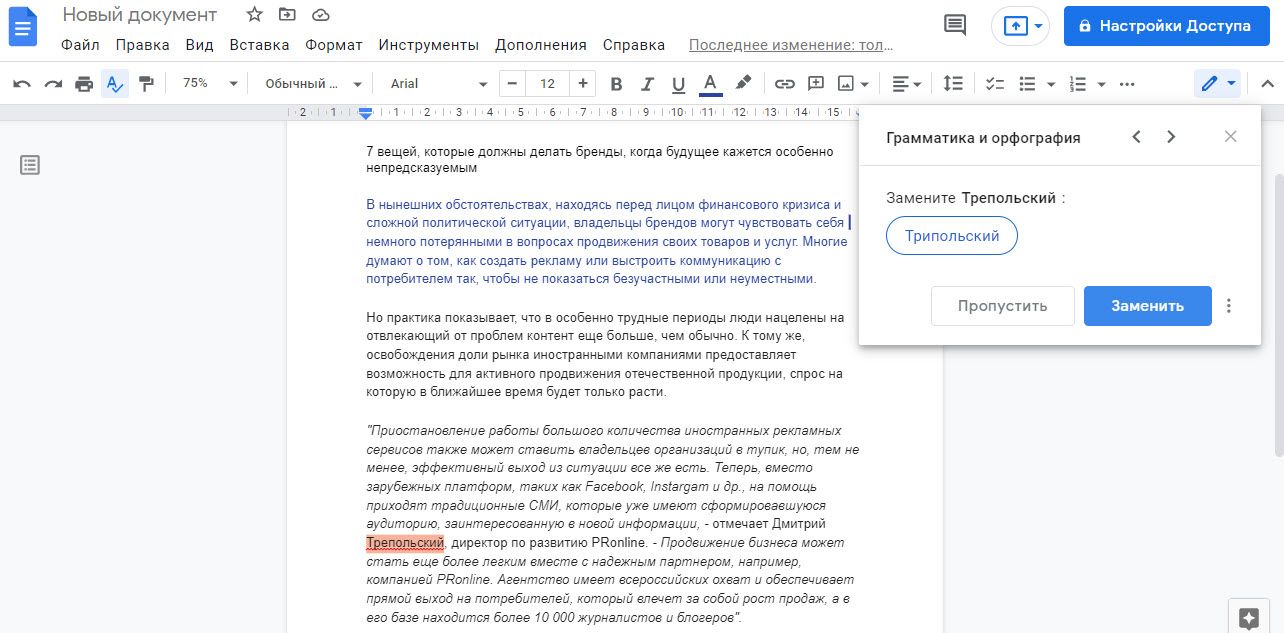Screen dimensions: 1284x633
Task: Star the document
Action: tap(255, 14)
